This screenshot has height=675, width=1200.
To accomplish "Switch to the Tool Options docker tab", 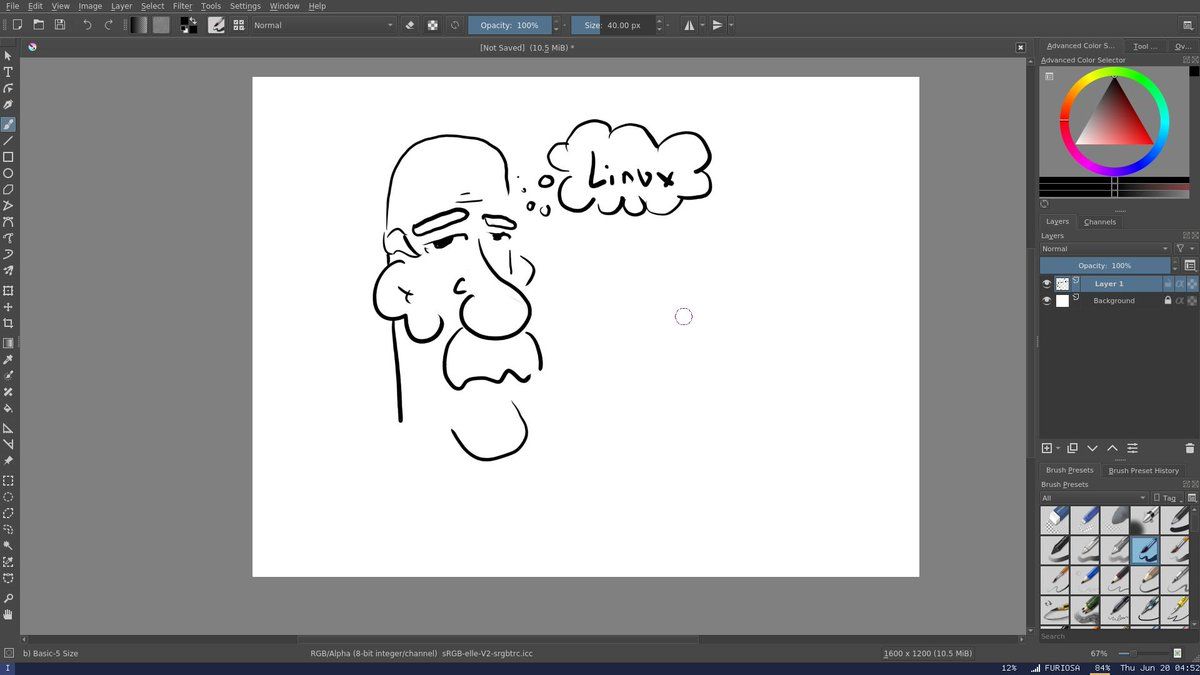I will (1145, 46).
